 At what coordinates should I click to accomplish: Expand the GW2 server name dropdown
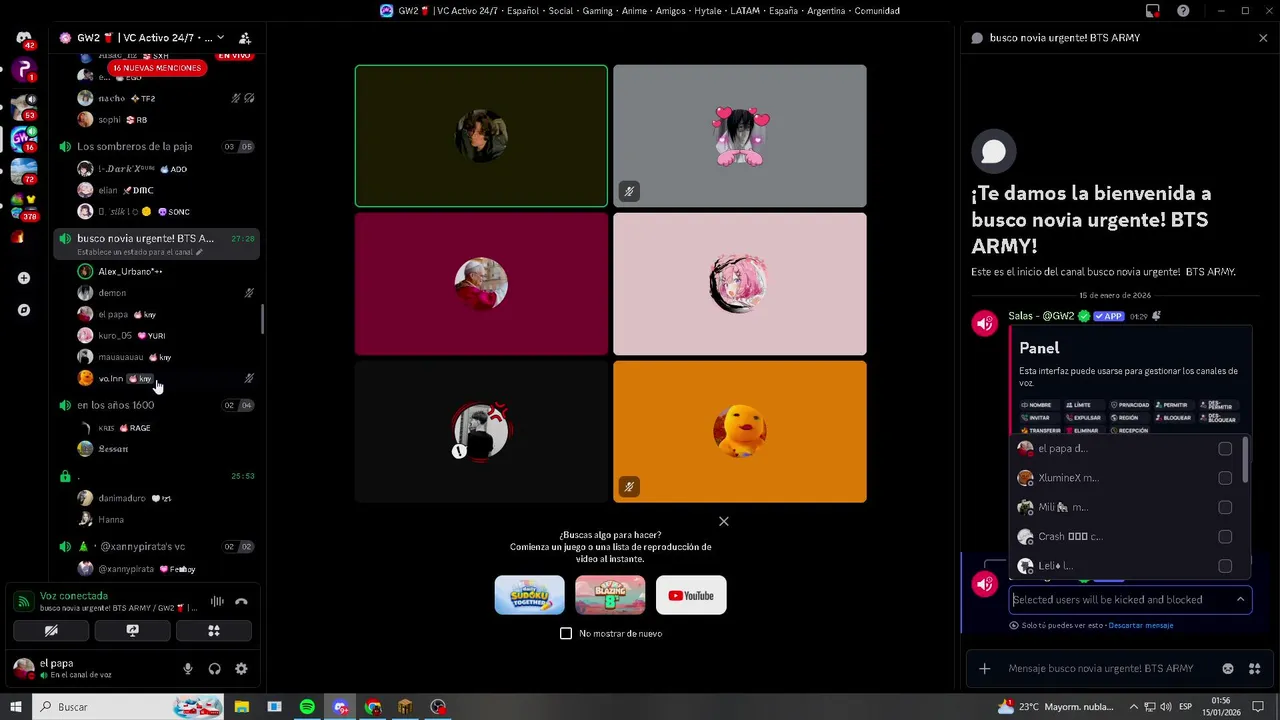click(x=220, y=38)
